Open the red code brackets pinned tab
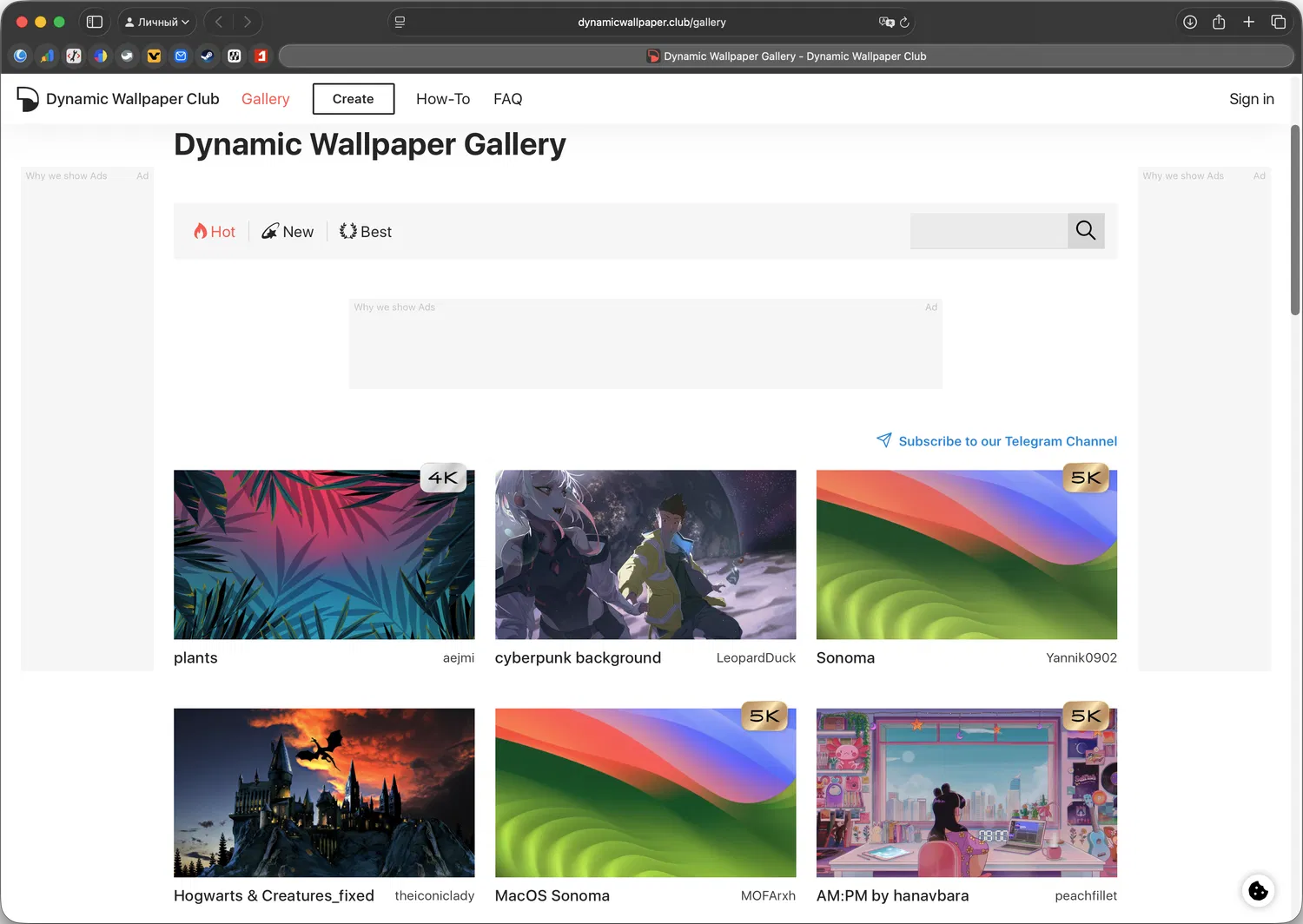This screenshot has height=924, width=1303. point(74,56)
